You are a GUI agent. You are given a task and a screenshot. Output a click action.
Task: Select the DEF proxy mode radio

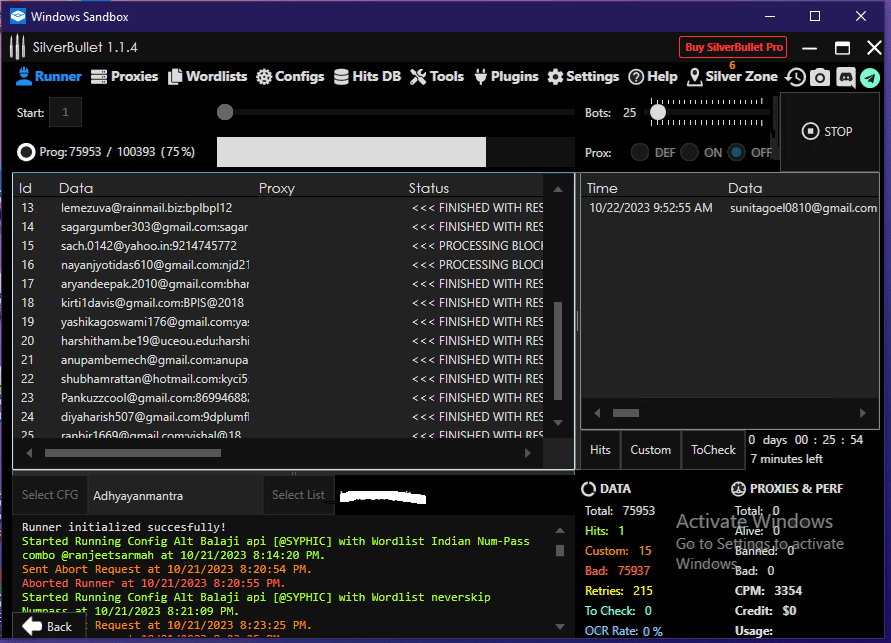639,153
